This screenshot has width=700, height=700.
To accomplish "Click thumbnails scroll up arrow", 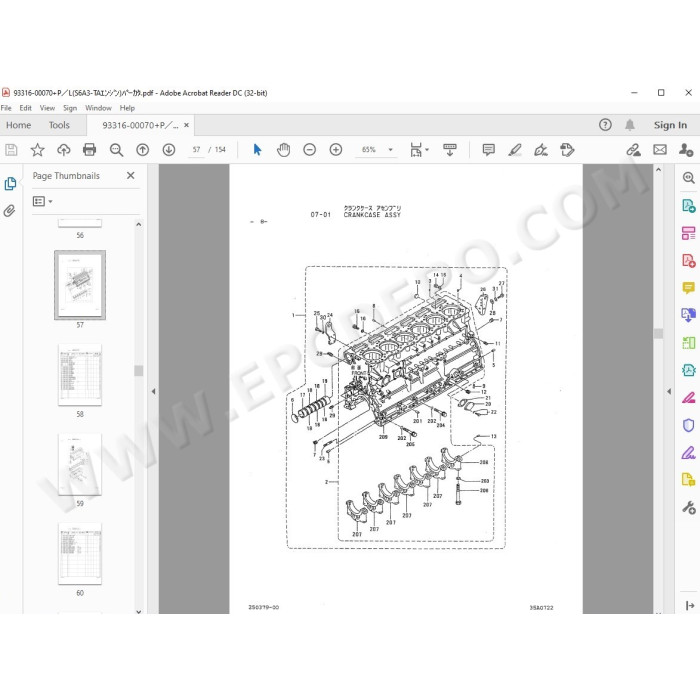I will click(139, 225).
